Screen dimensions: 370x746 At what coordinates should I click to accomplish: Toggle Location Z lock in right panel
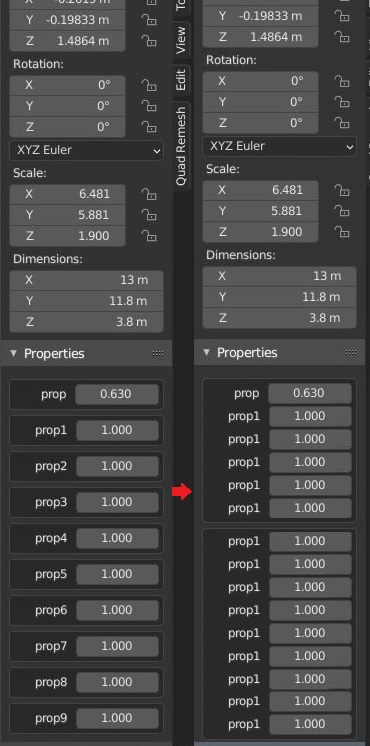[x=342, y=37]
